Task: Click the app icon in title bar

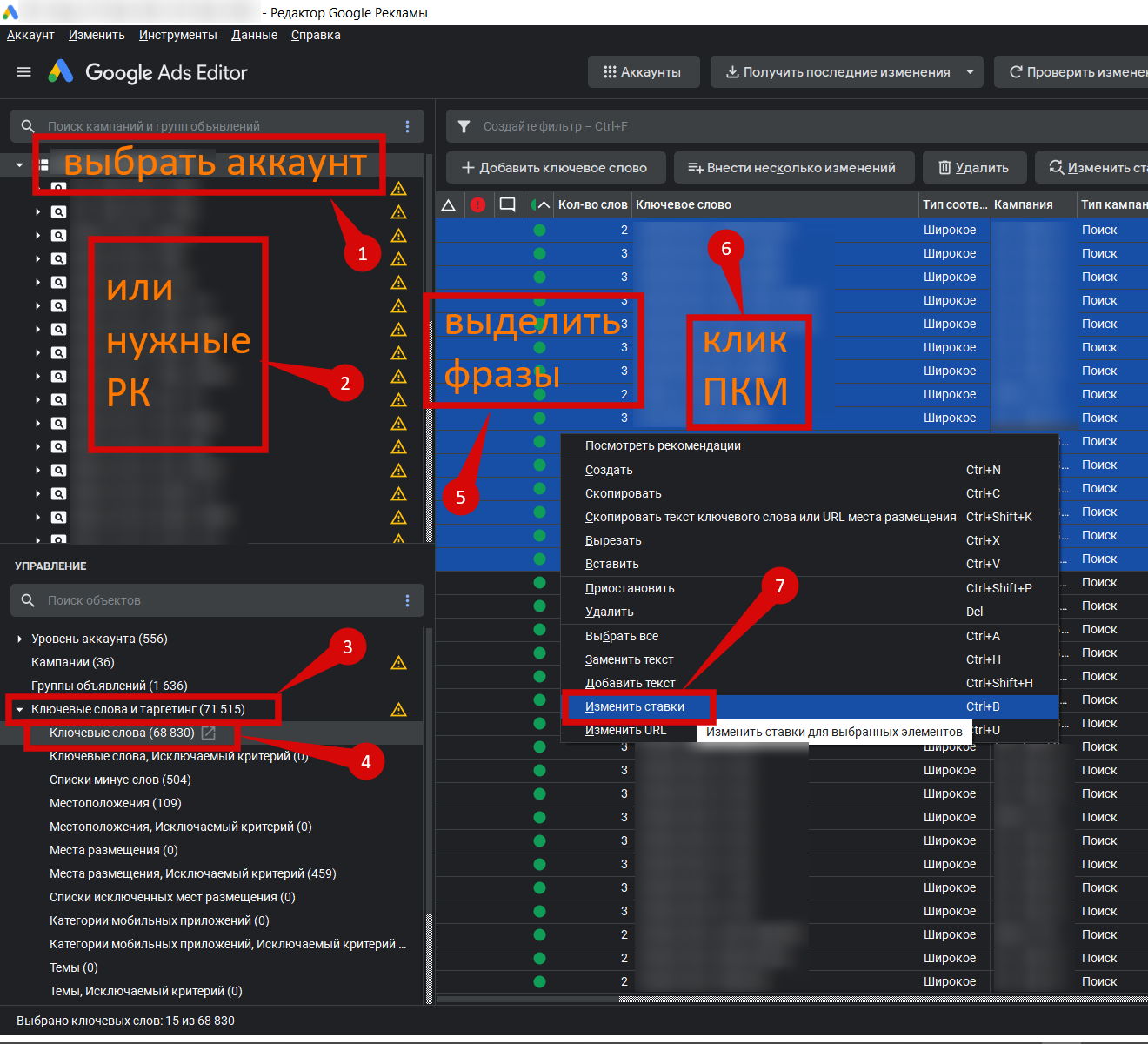Action: click(x=10, y=12)
